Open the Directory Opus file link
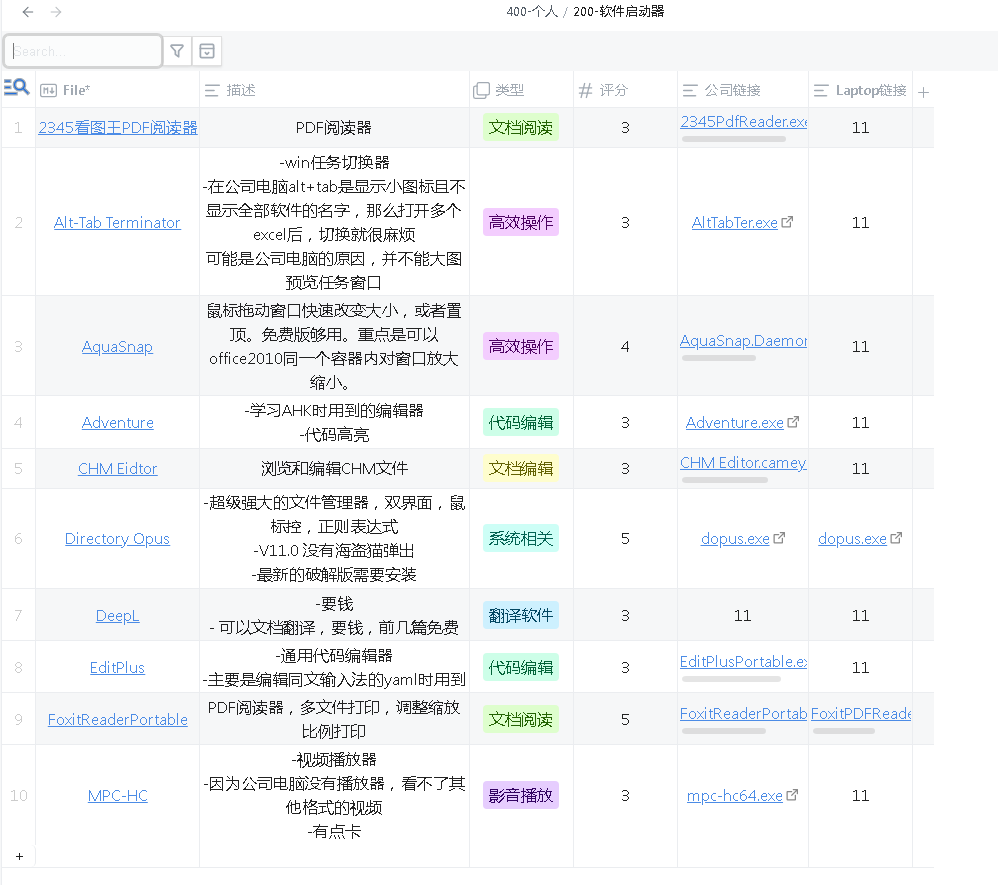This screenshot has width=998, height=885. coord(117,538)
